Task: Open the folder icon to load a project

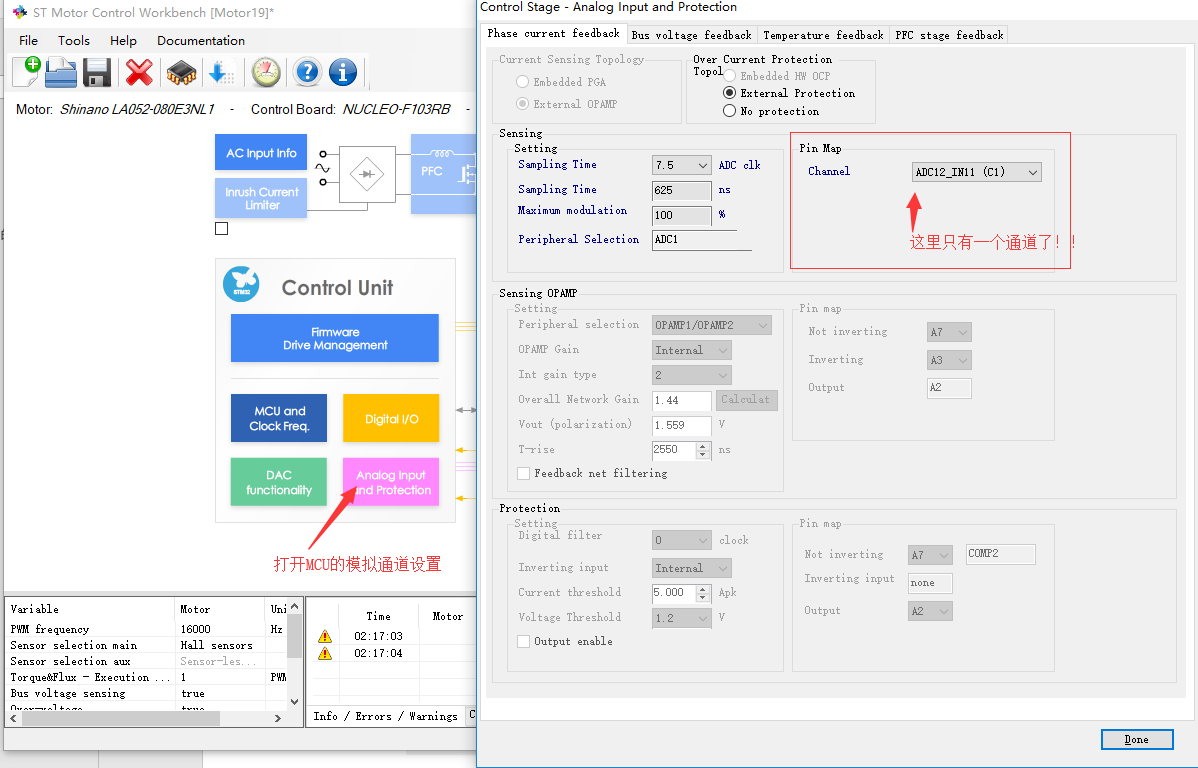Action: [x=60, y=71]
